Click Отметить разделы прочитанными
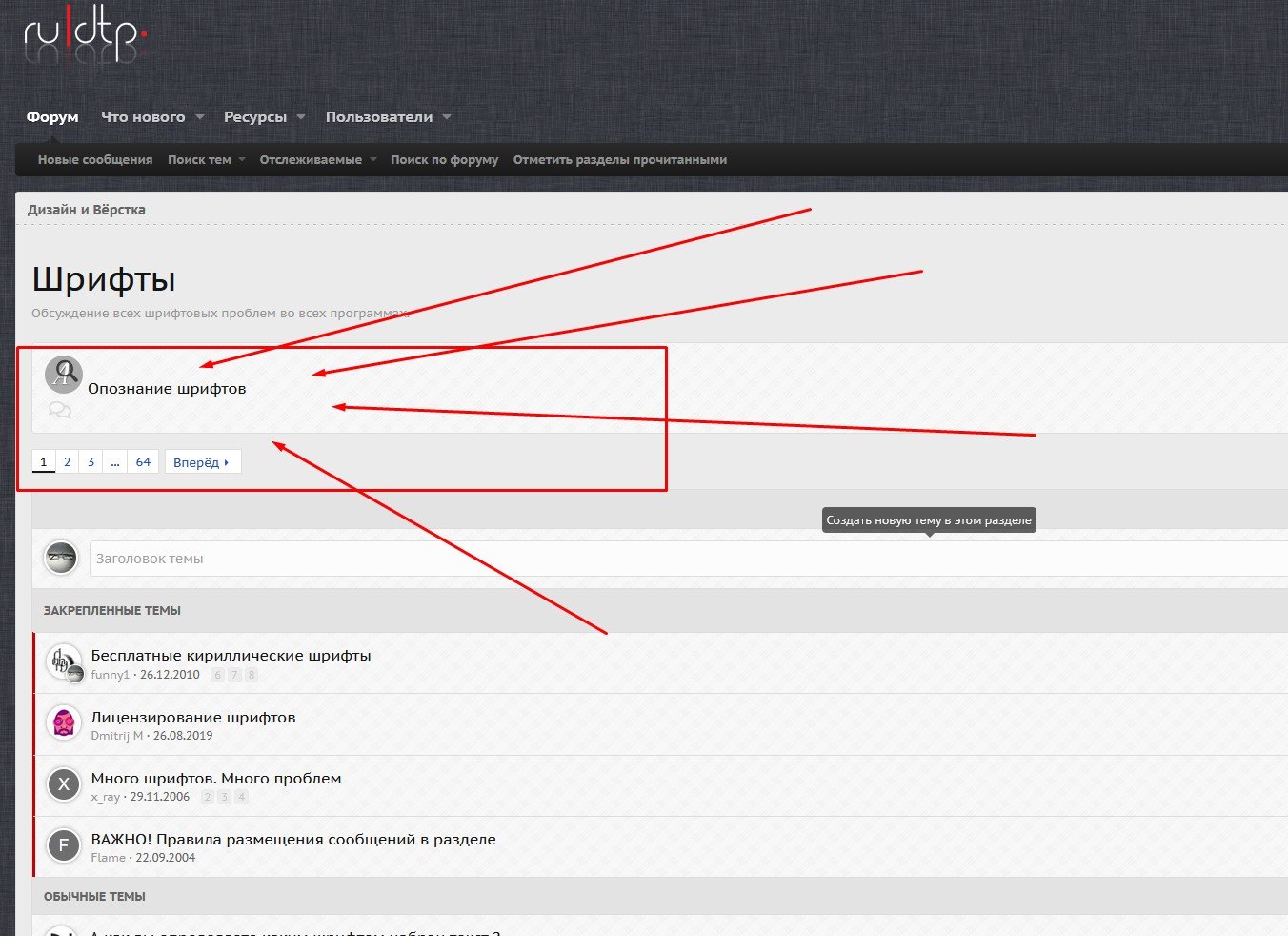1288x936 pixels. (620, 160)
